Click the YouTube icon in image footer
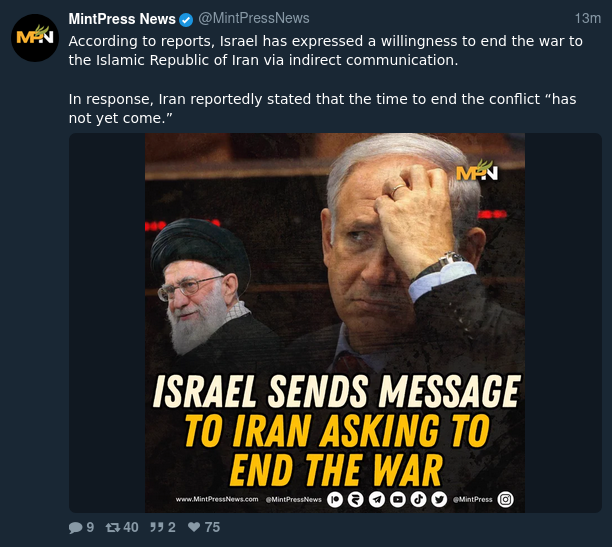The height and width of the screenshot is (547, 612). click(x=398, y=499)
